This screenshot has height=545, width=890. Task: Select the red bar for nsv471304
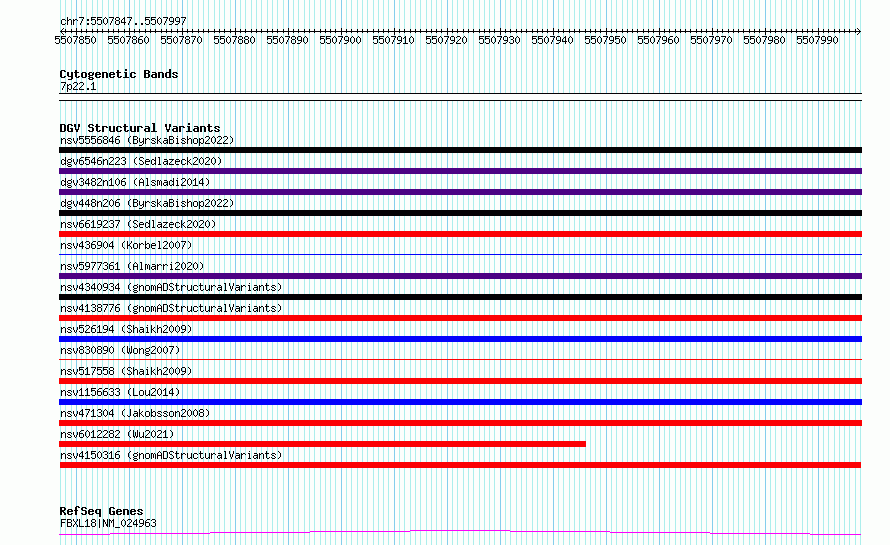(460, 423)
